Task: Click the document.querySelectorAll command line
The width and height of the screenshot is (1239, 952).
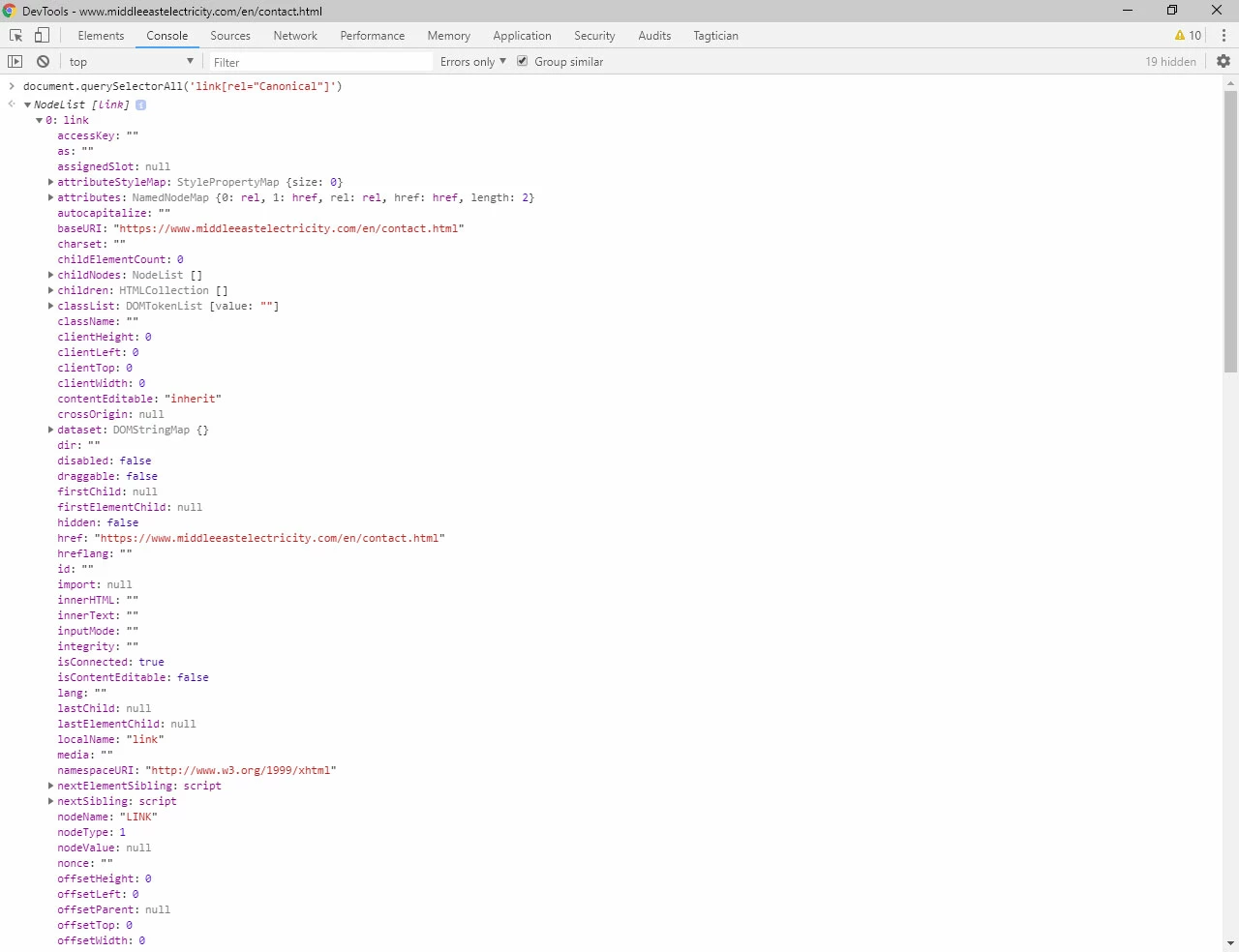Action: pos(183,86)
